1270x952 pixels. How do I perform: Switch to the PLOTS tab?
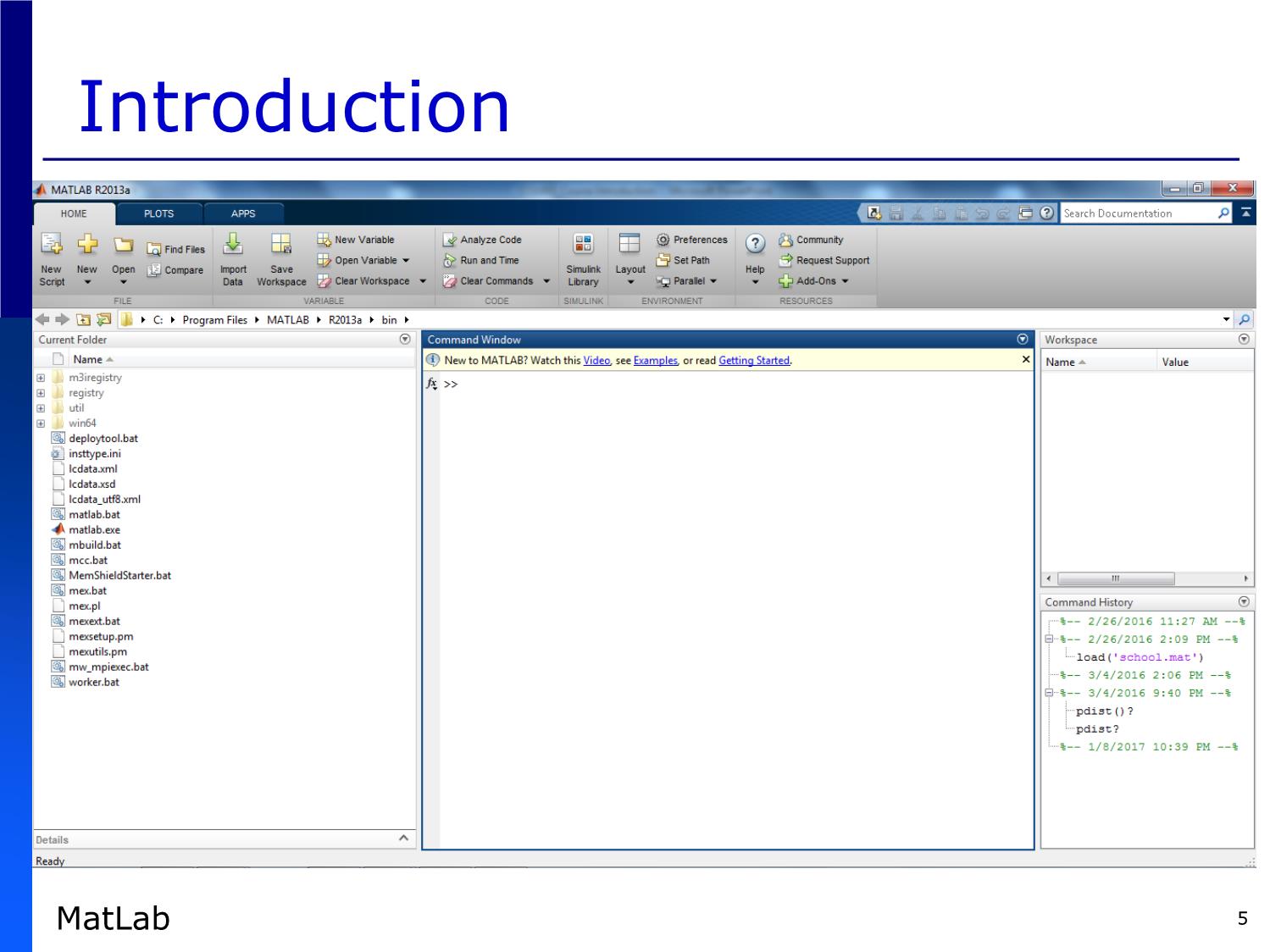point(158,213)
